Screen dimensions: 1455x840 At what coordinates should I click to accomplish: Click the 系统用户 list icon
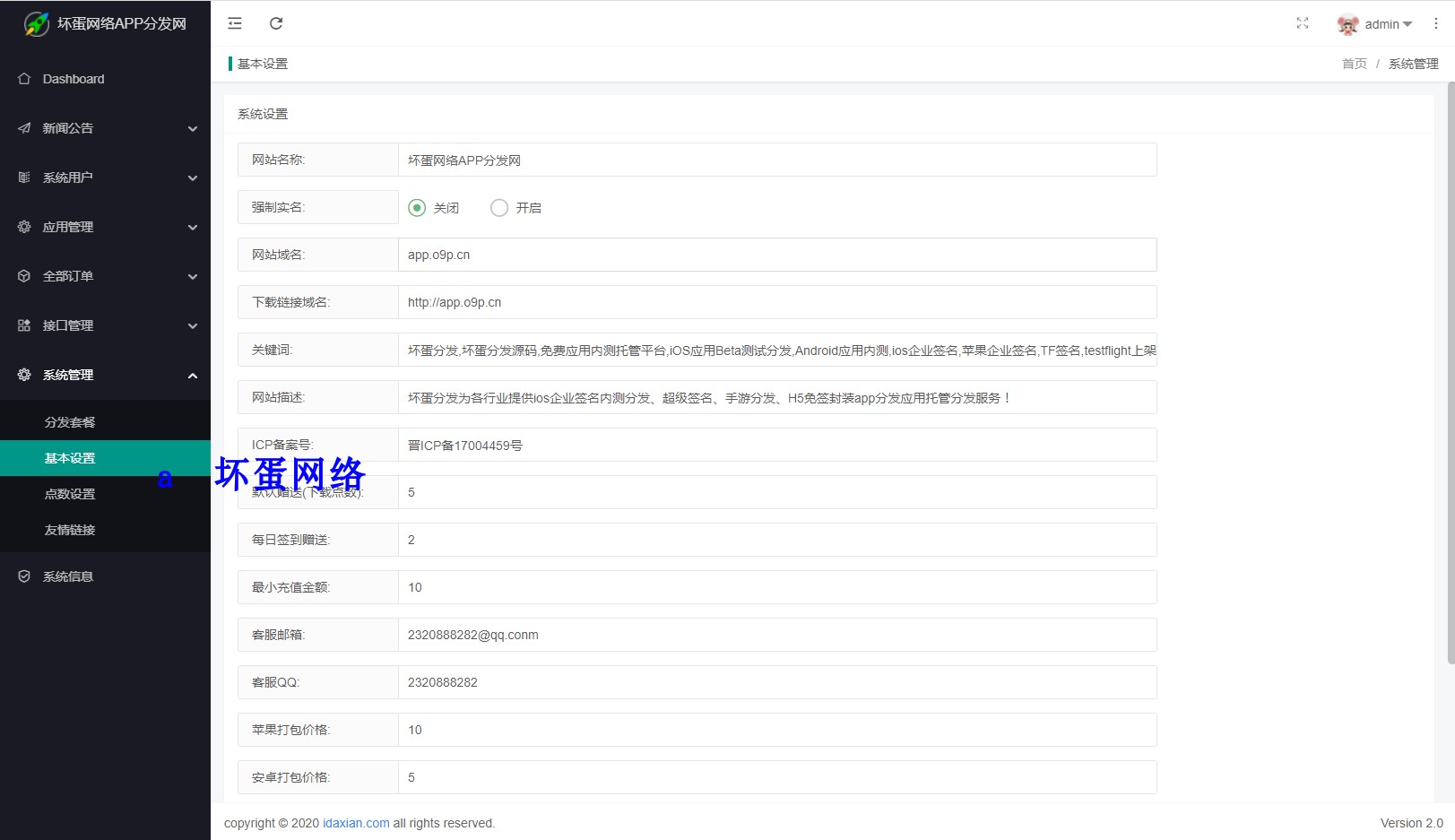coord(24,178)
